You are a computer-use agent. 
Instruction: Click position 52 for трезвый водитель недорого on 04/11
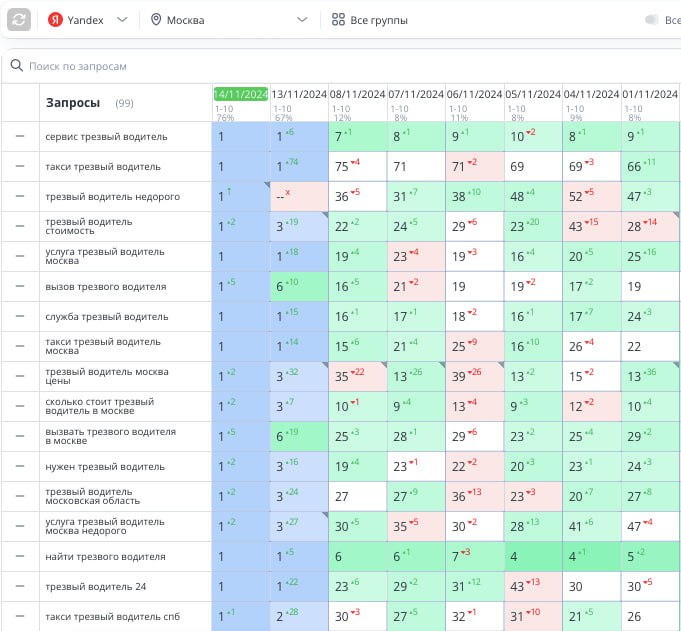592,196
